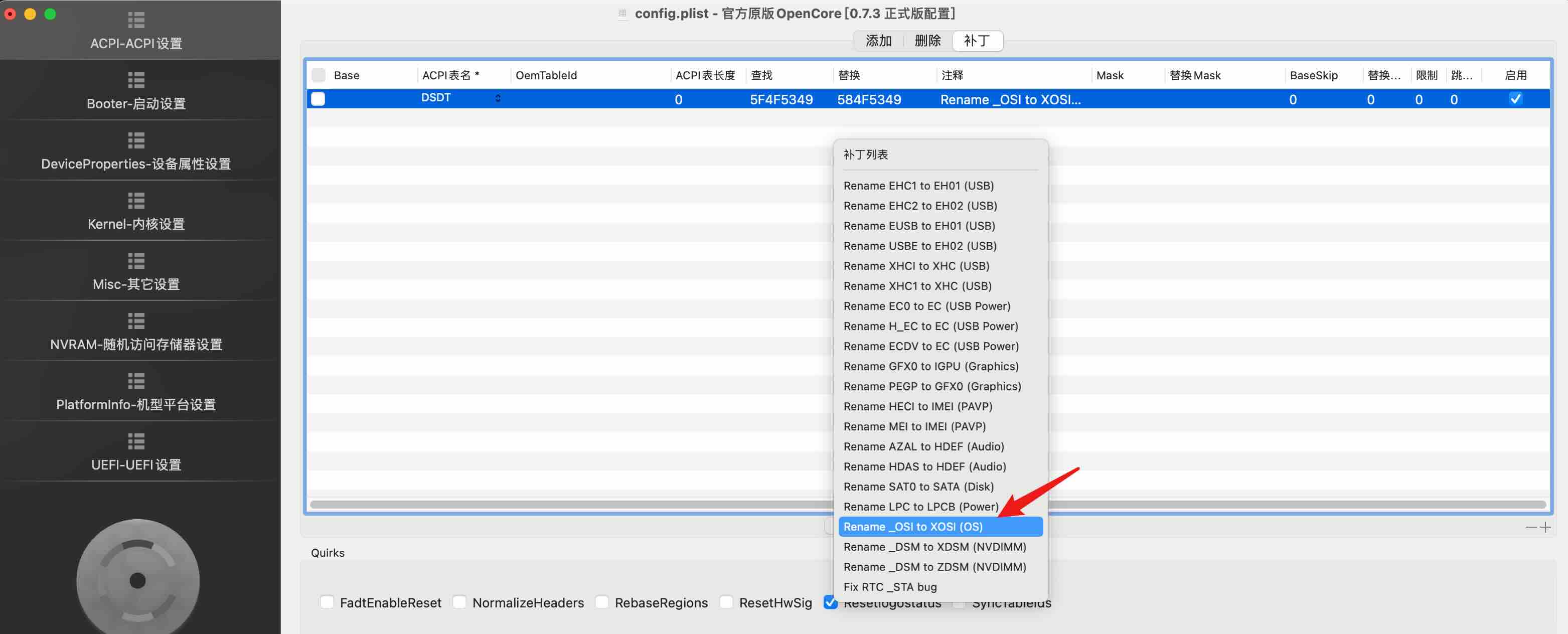Screen dimensions: 1568x634
Task: Click the Rename _OSI to XOSI comment cell
Action: tap(1010, 100)
